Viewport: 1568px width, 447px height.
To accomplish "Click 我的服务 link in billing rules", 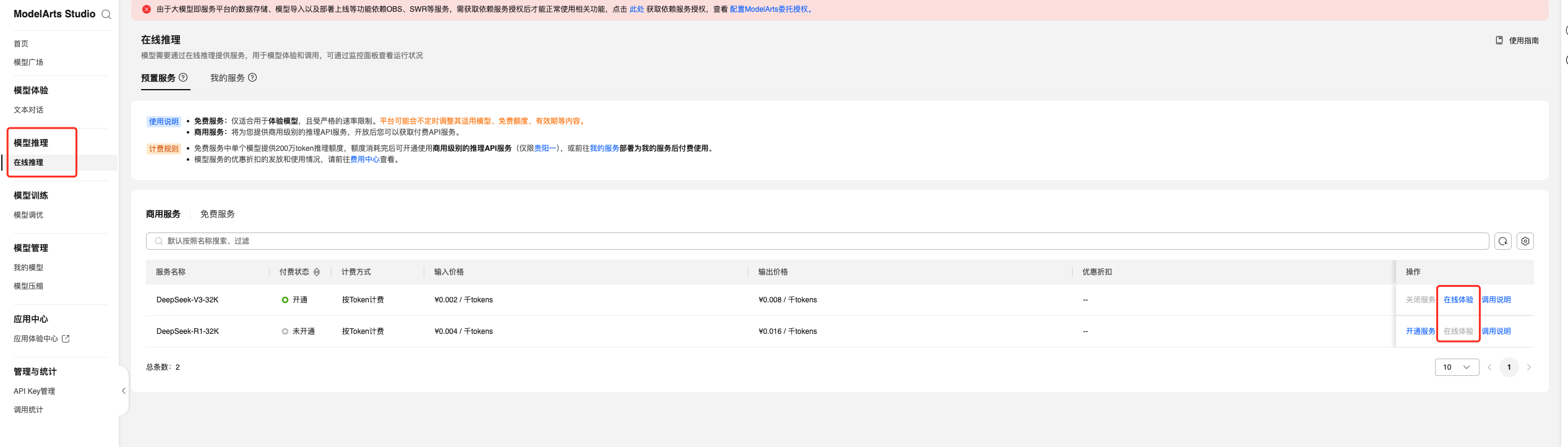I will (604, 148).
